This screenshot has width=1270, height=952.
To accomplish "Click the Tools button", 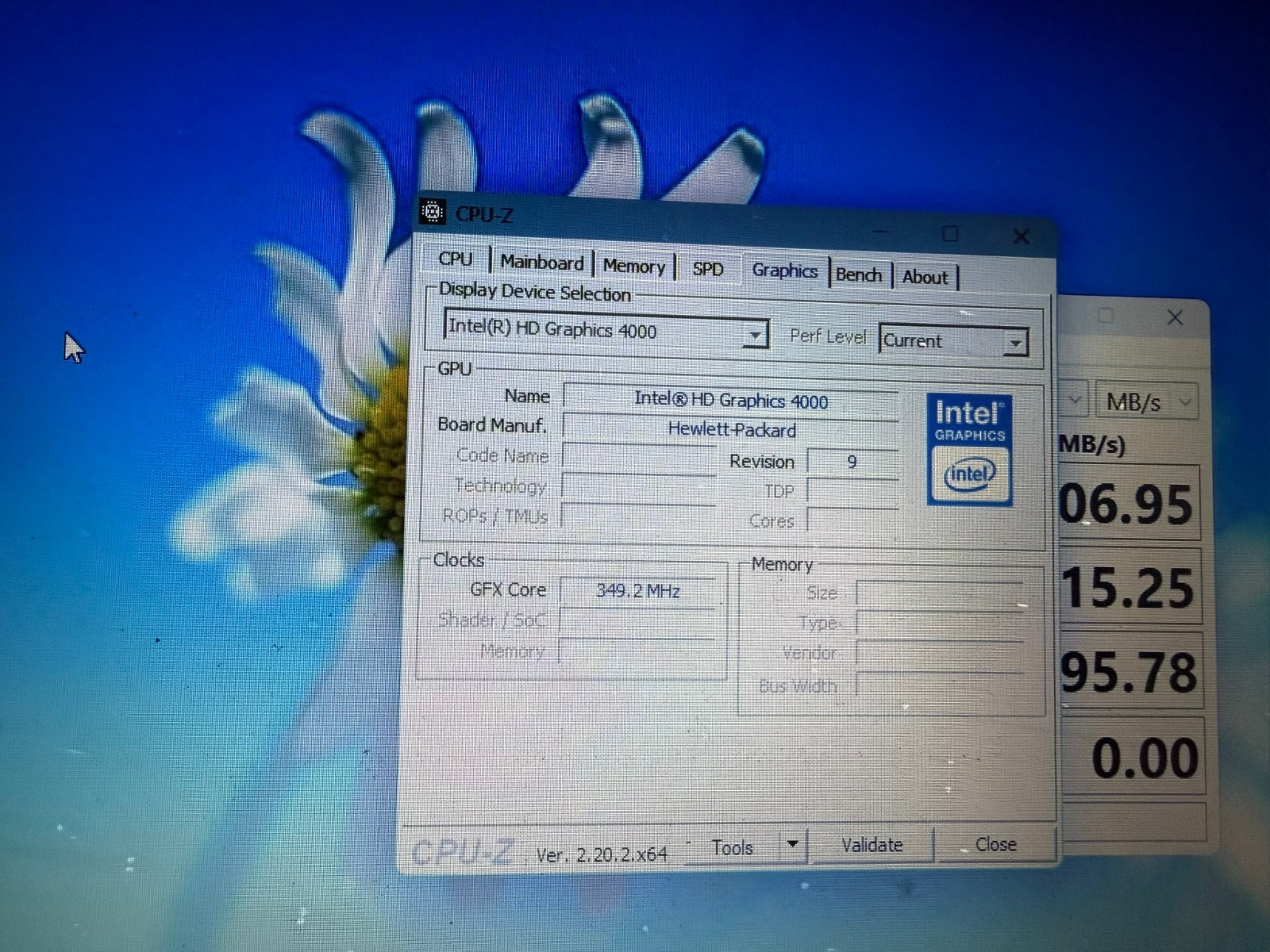I will tap(731, 848).
